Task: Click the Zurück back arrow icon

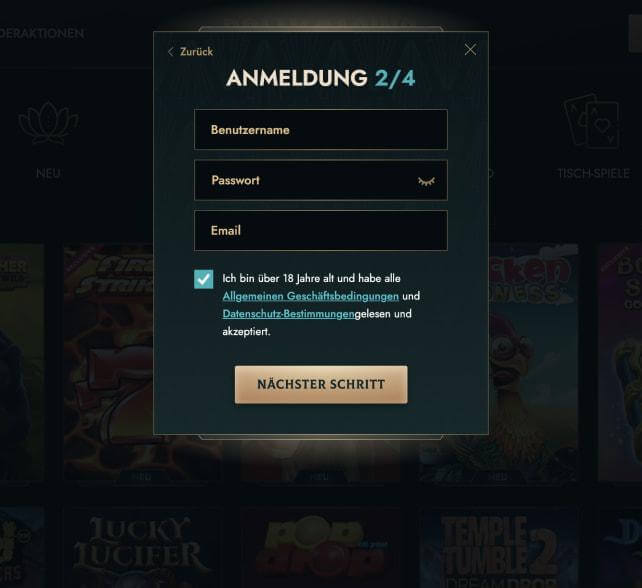Action: [171, 52]
